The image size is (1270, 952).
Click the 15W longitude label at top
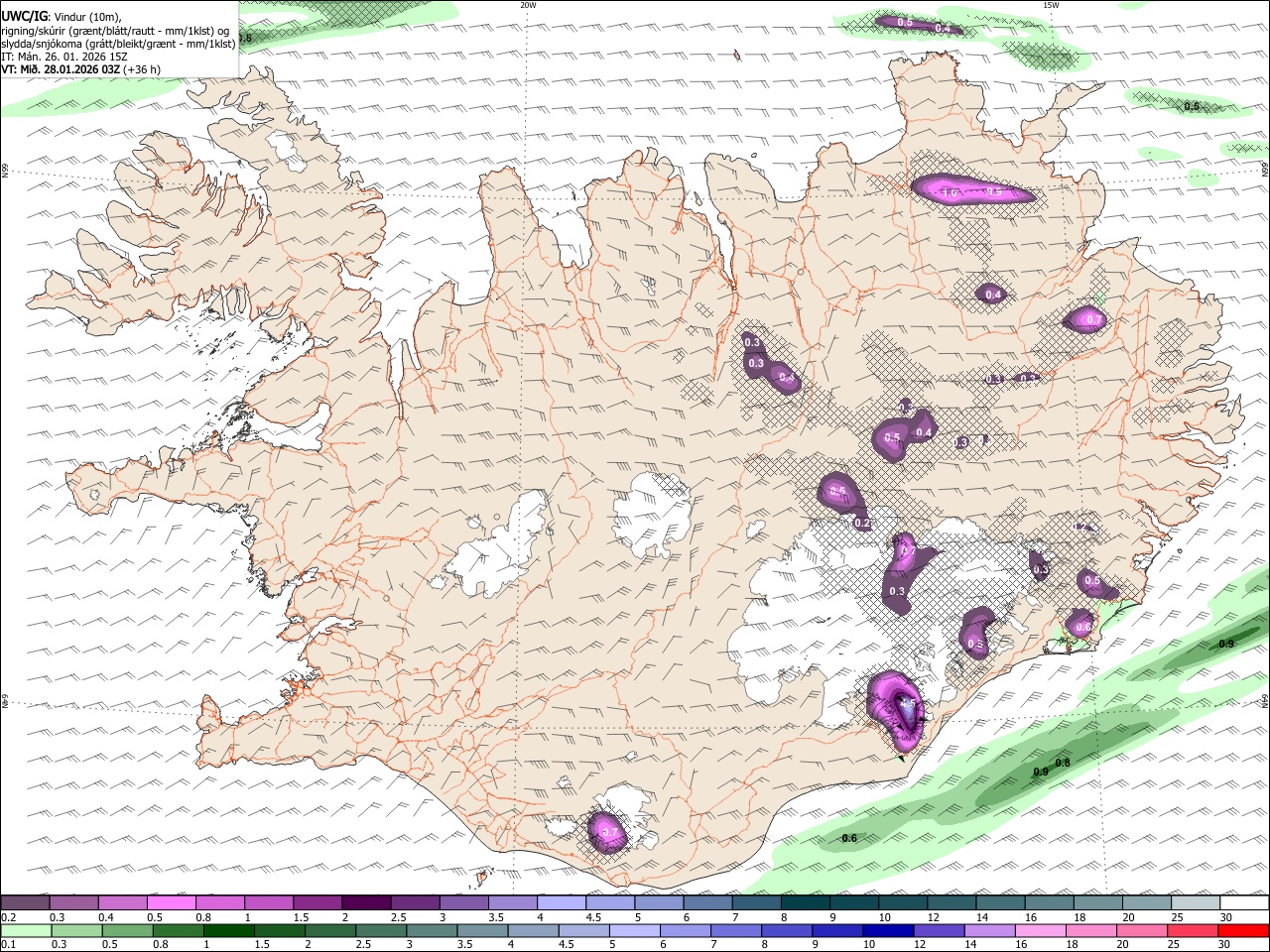point(1050,5)
